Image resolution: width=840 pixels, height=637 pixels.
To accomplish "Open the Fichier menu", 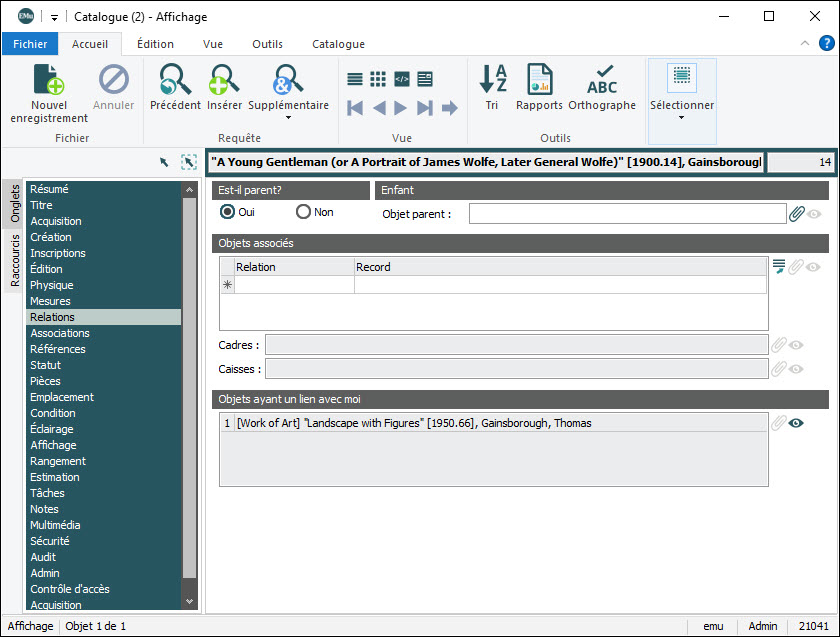I will click(30, 44).
